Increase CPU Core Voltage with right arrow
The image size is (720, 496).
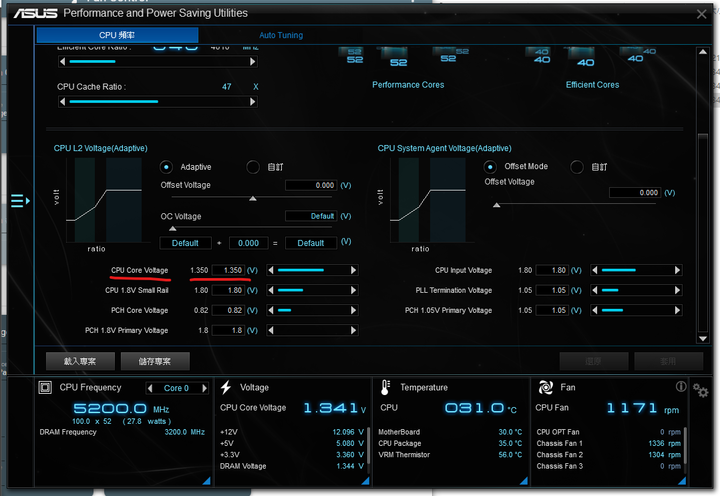(353, 270)
